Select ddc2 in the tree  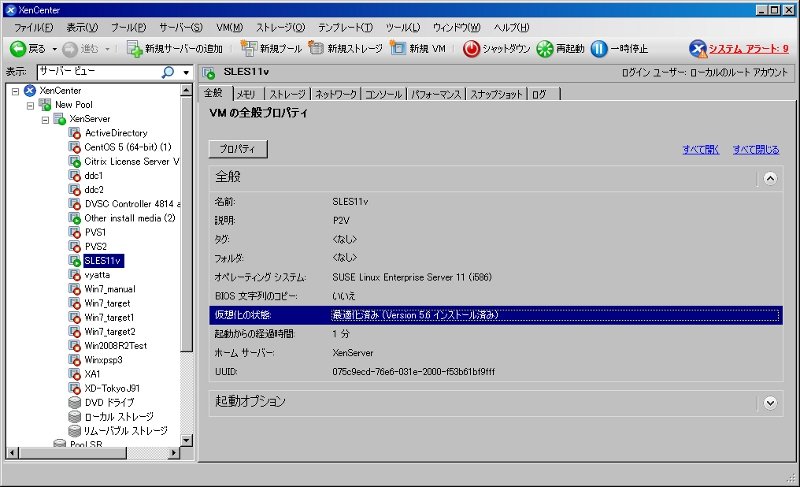[x=94, y=190]
